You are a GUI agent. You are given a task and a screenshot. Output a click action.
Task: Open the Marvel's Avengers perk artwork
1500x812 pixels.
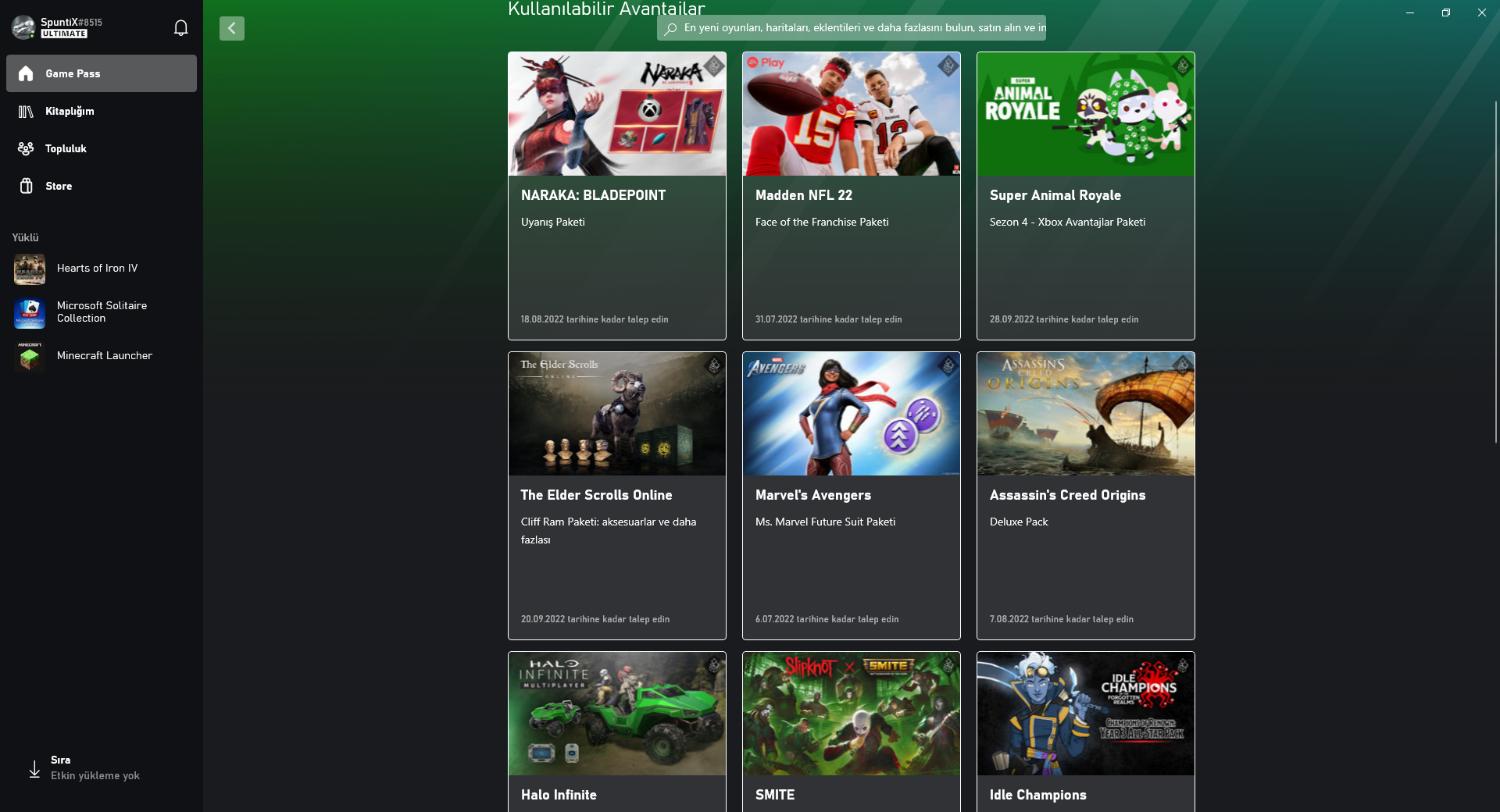point(852,414)
